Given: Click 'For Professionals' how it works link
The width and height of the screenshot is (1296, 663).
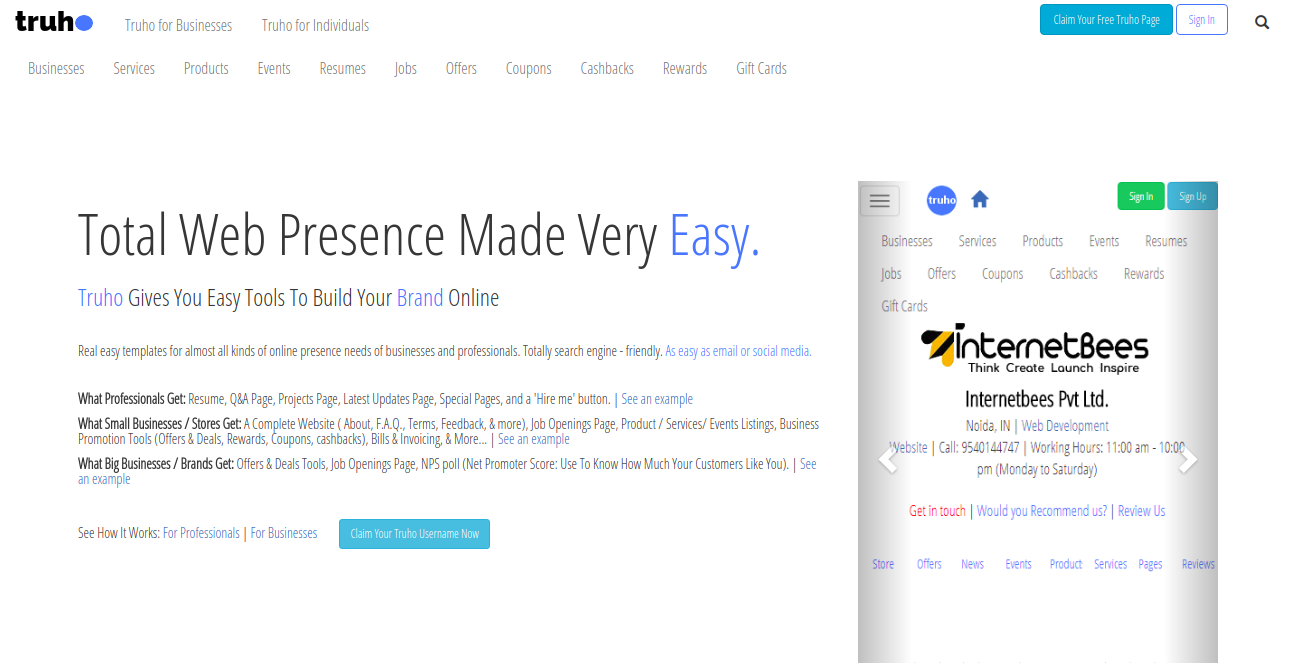Looking at the screenshot, I should click(x=201, y=533).
